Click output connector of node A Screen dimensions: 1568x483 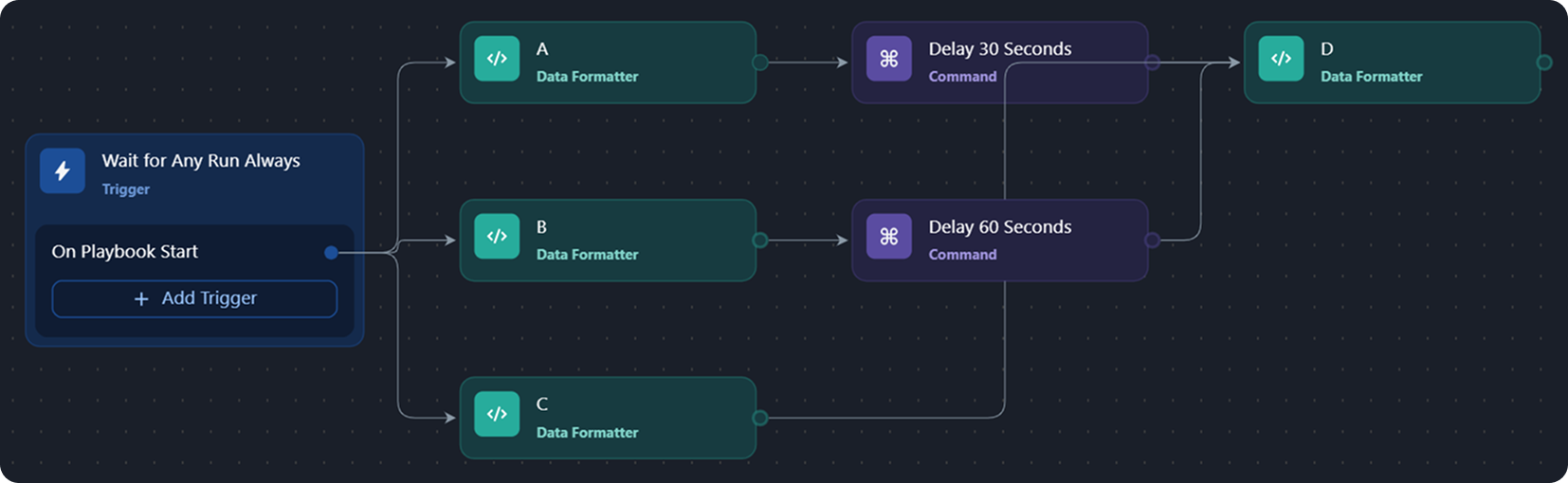pyautogui.click(x=760, y=63)
